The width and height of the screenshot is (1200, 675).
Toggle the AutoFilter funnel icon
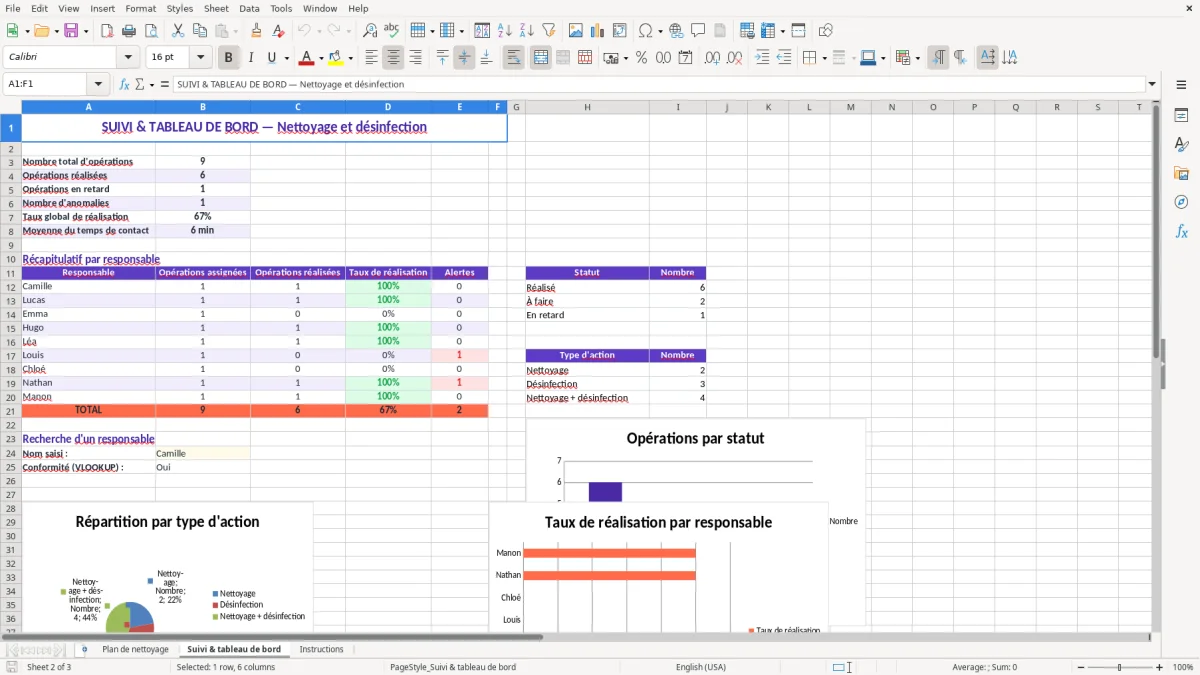tap(548, 31)
